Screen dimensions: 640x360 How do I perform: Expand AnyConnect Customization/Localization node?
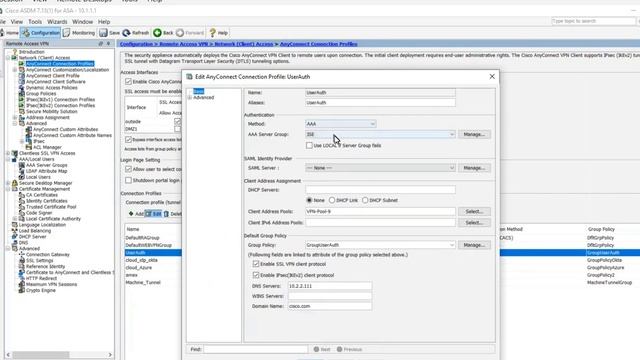click(x=15, y=70)
